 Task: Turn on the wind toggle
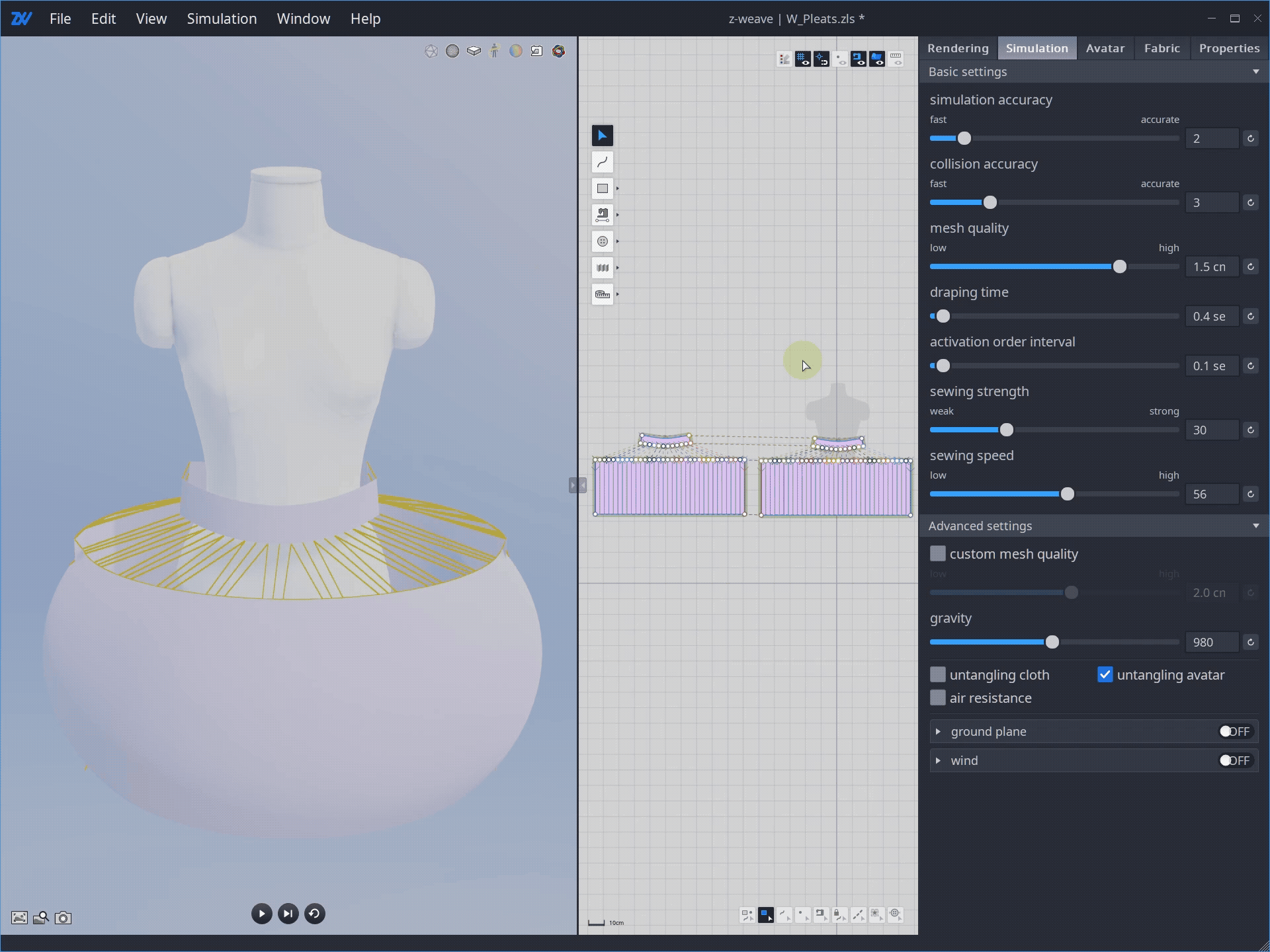click(1234, 760)
